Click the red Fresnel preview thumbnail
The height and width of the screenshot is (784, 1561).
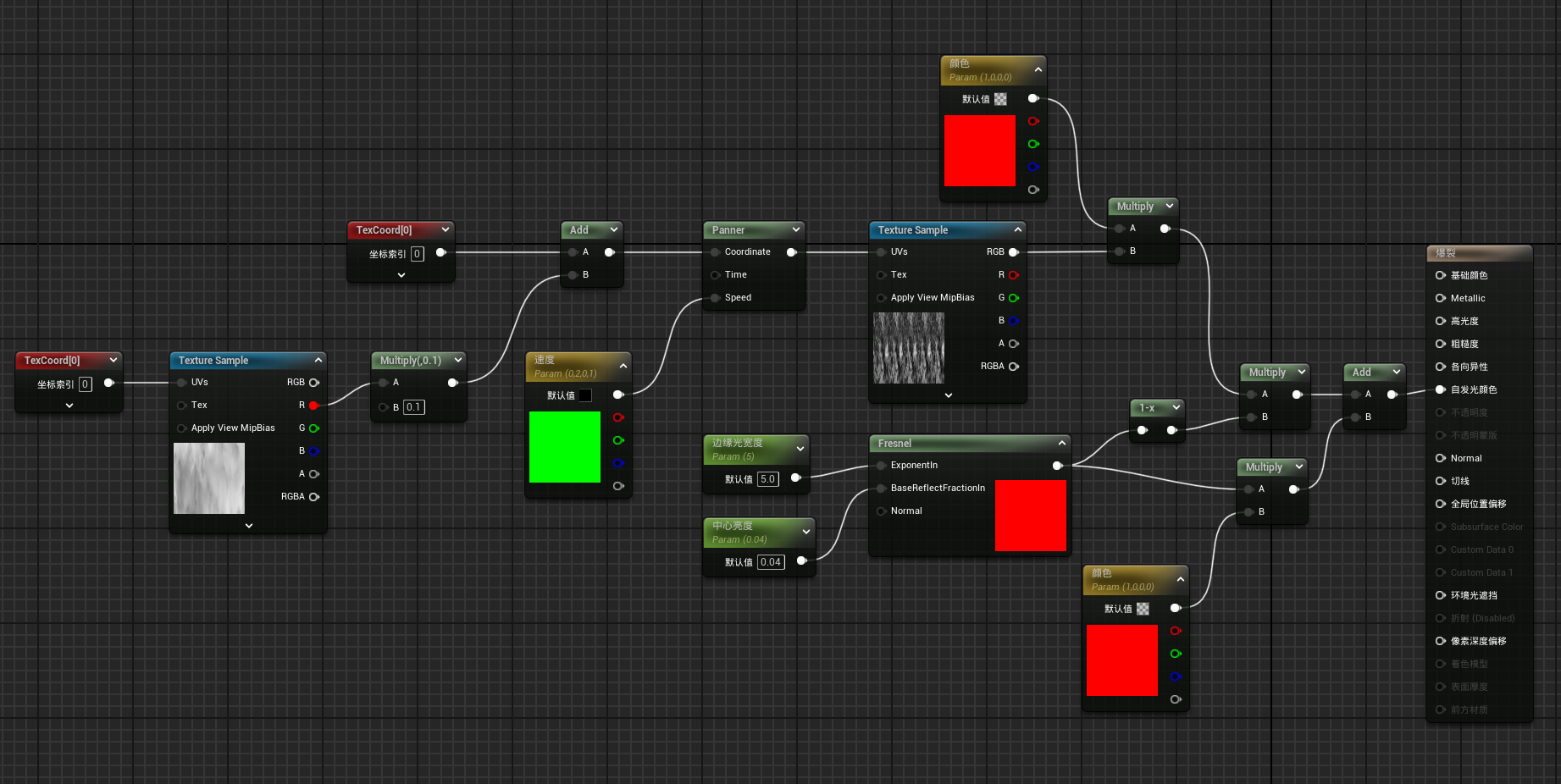point(1031,516)
